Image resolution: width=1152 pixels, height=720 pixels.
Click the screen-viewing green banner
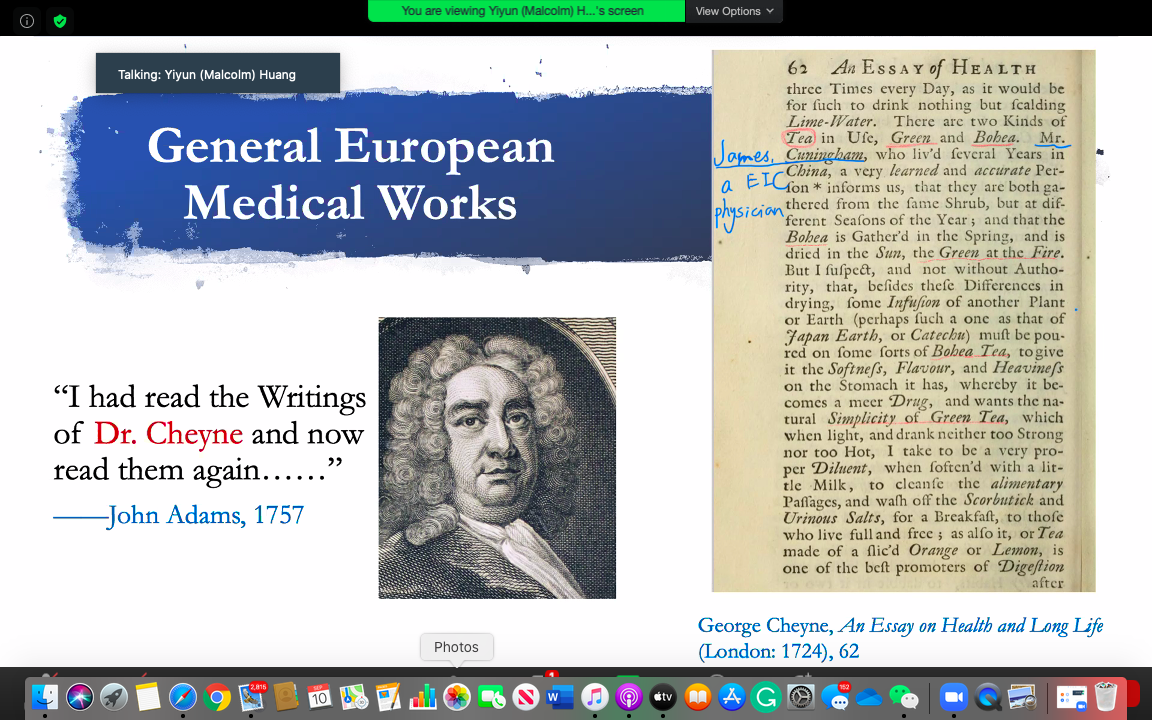coord(526,11)
